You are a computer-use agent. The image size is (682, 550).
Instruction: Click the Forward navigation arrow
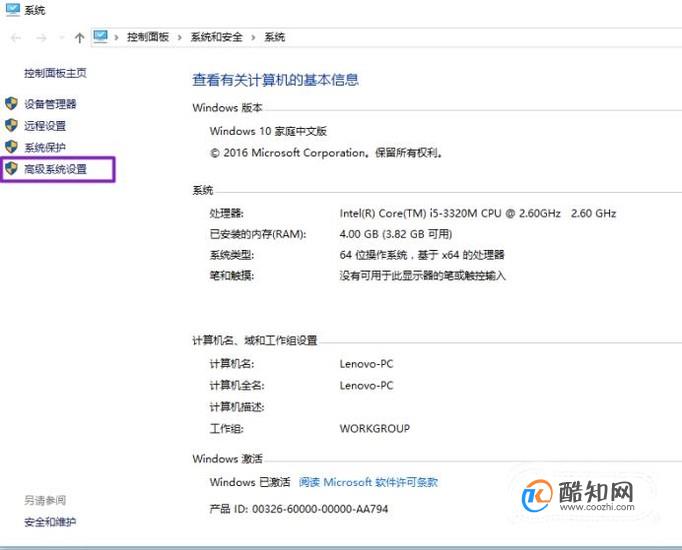[x=41, y=38]
